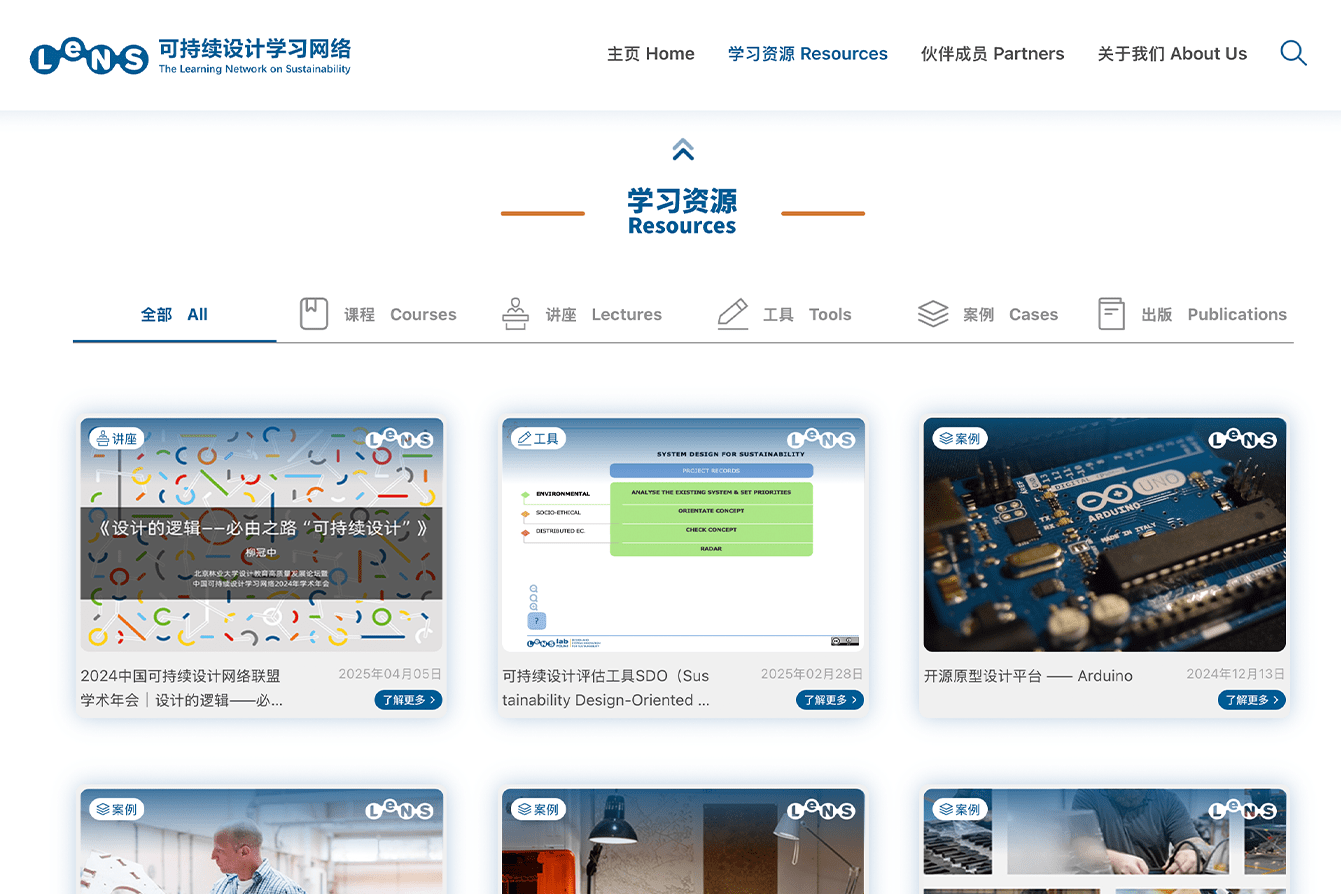
Task: Click the Tools pencil icon
Action: click(733, 314)
